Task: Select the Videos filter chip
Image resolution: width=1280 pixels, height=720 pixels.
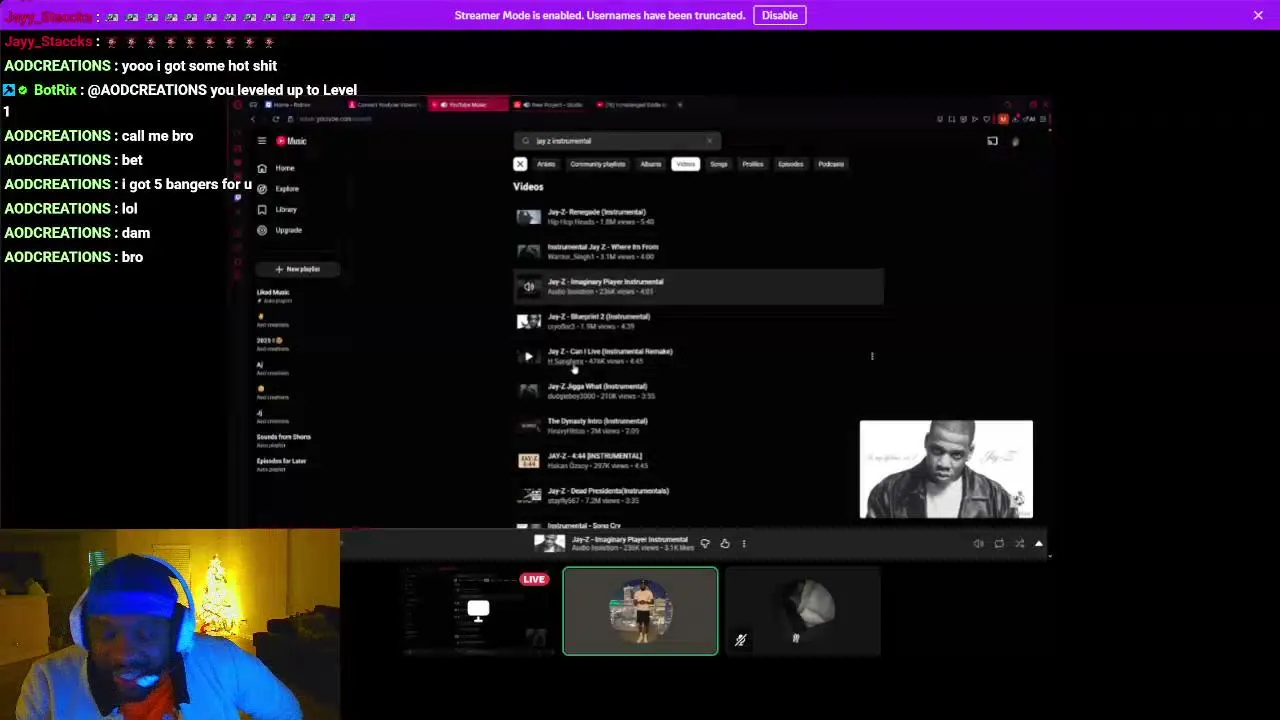Action: pyautogui.click(x=685, y=164)
